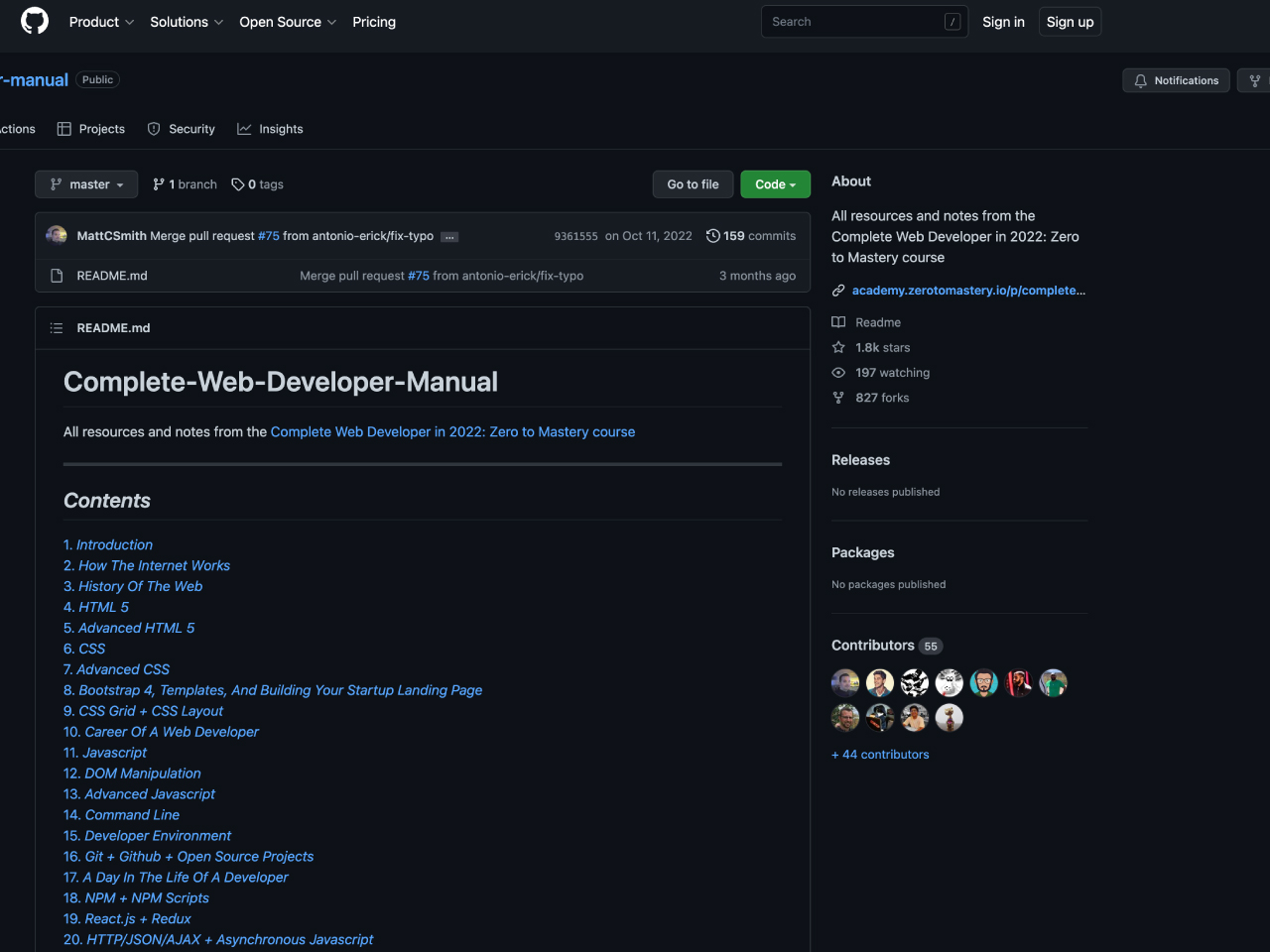Open MattCSmith author link

click(x=111, y=236)
